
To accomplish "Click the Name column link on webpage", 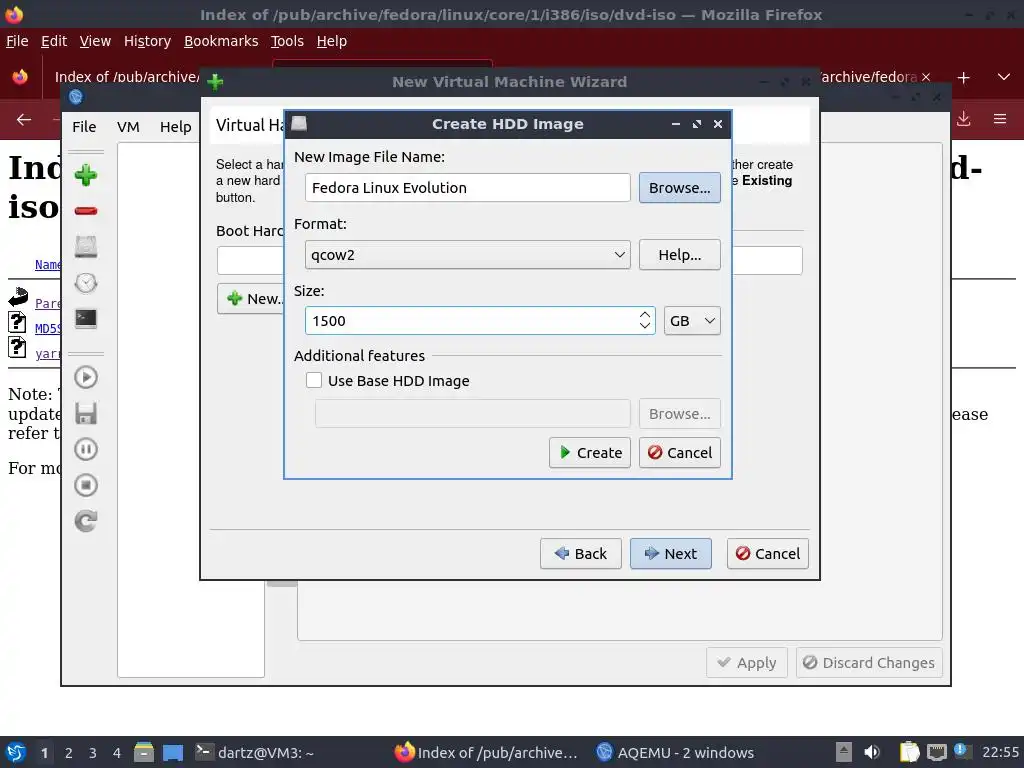I will point(48,264).
